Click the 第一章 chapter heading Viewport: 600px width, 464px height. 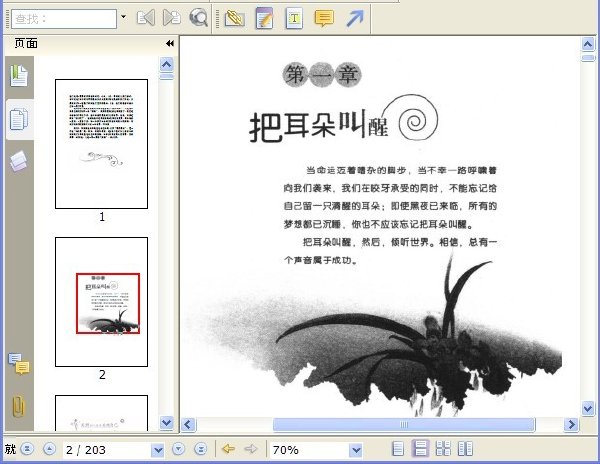322,74
